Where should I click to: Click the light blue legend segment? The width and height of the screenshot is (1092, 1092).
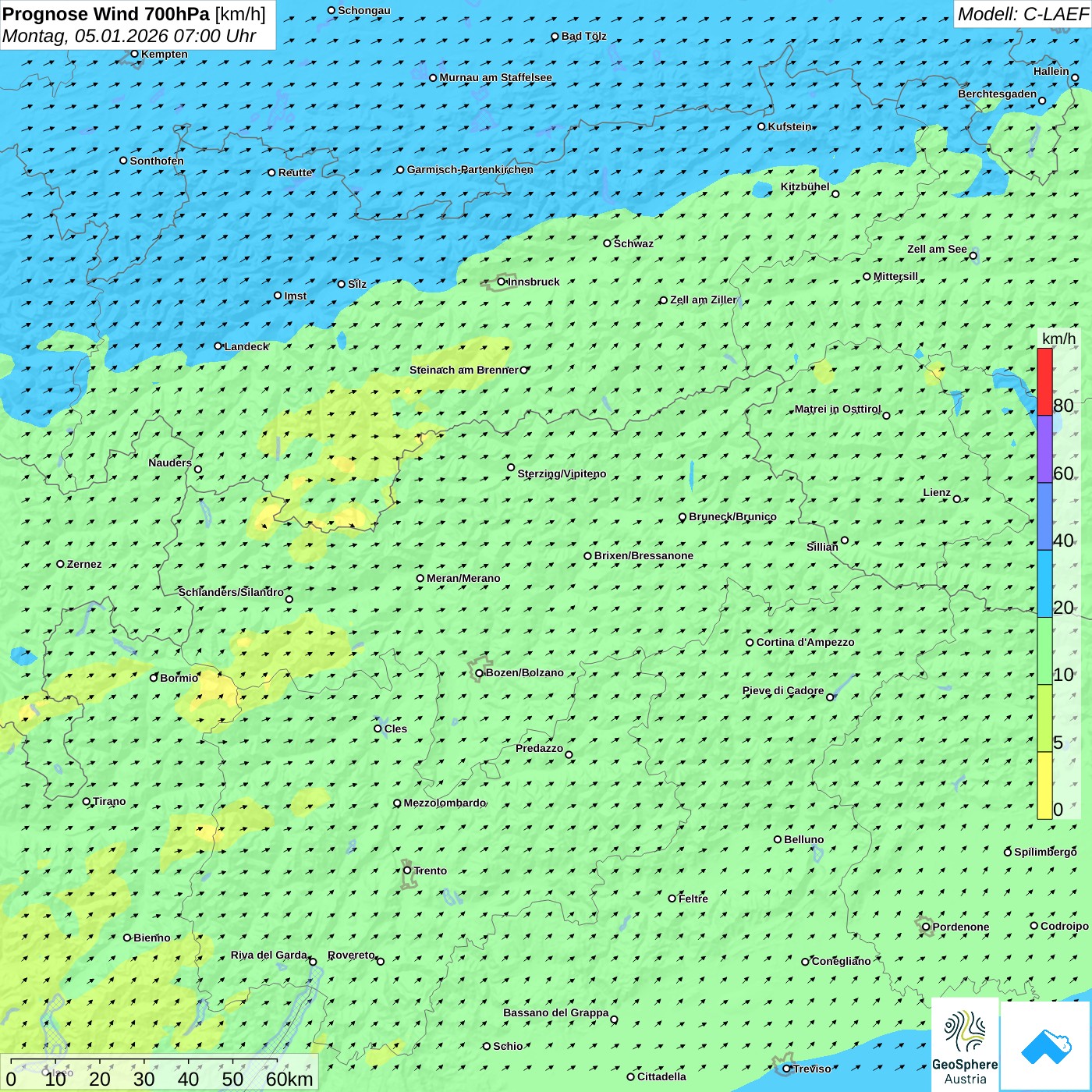[1044, 583]
